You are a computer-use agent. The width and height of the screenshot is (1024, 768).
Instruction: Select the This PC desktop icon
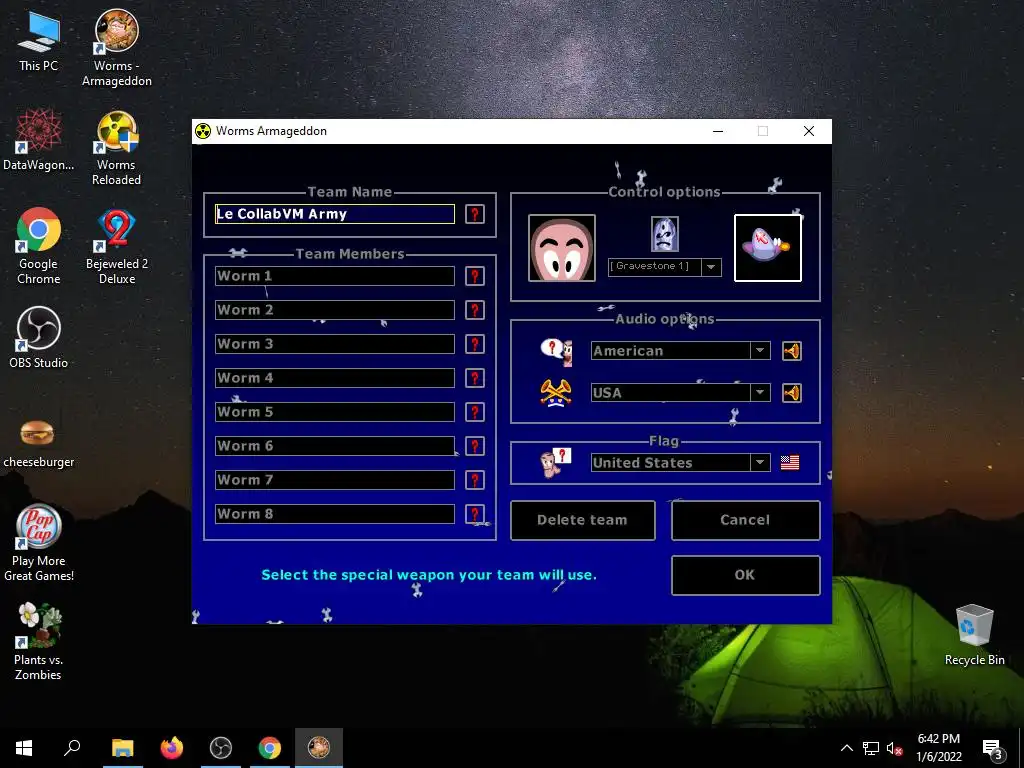click(39, 41)
